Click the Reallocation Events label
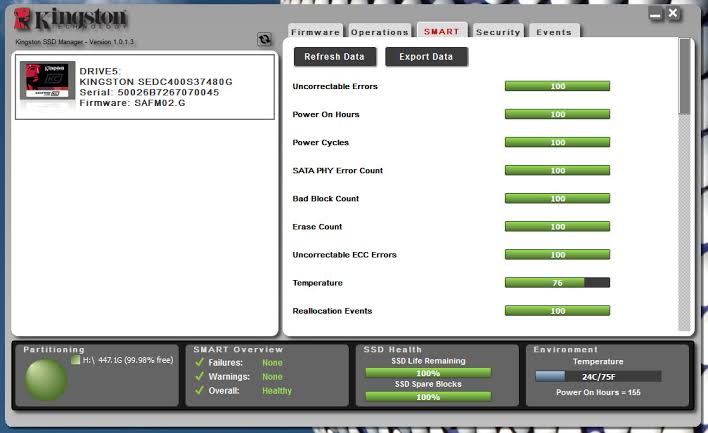This screenshot has width=708, height=433. coord(332,311)
